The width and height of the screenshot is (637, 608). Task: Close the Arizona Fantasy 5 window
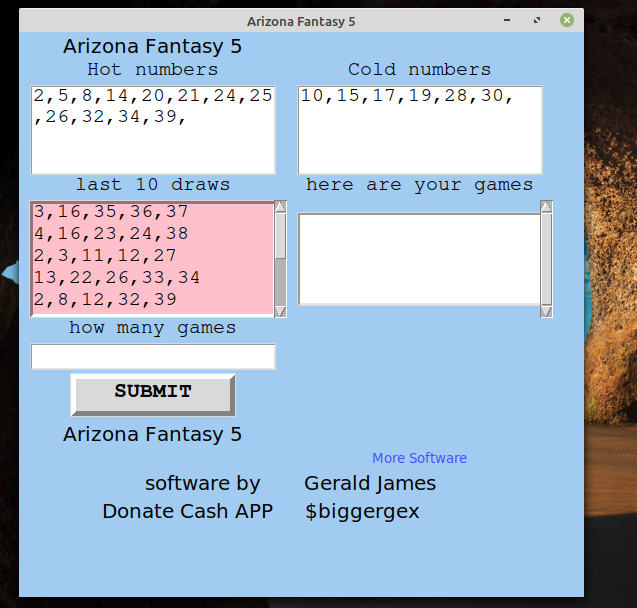(x=567, y=20)
